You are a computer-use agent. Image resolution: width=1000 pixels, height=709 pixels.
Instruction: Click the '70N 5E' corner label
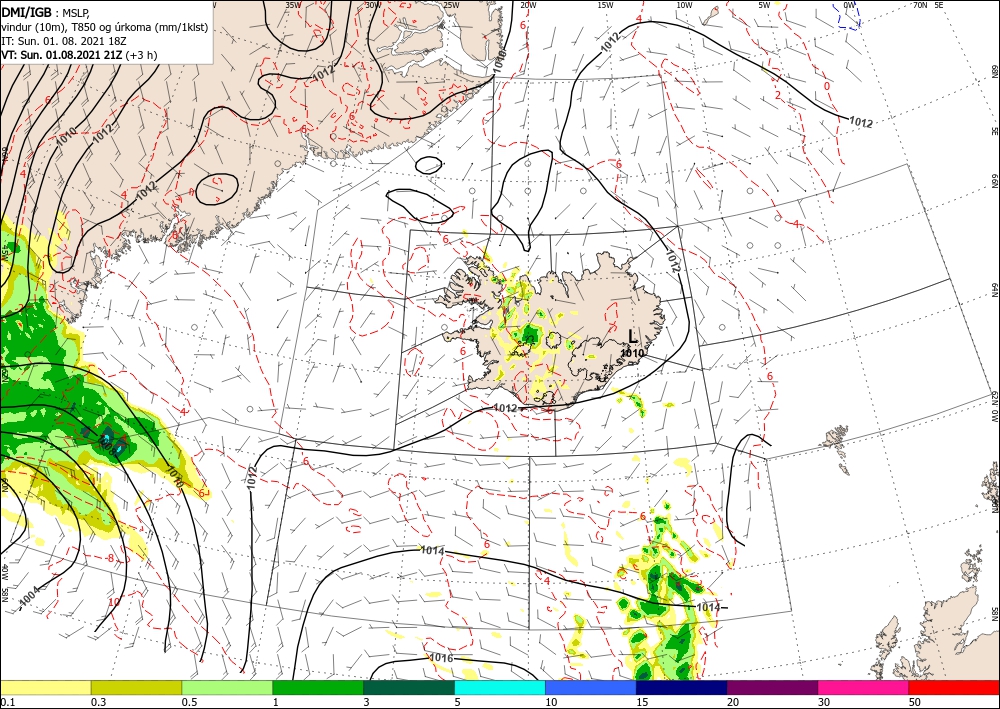coord(929,5)
